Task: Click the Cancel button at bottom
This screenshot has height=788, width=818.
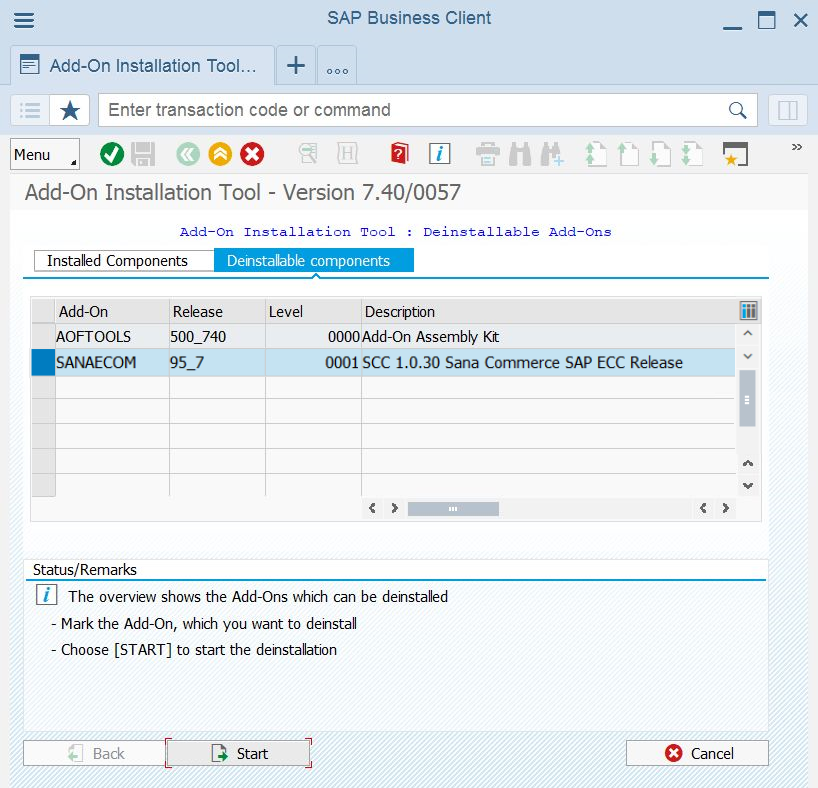Action: (x=697, y=753)
